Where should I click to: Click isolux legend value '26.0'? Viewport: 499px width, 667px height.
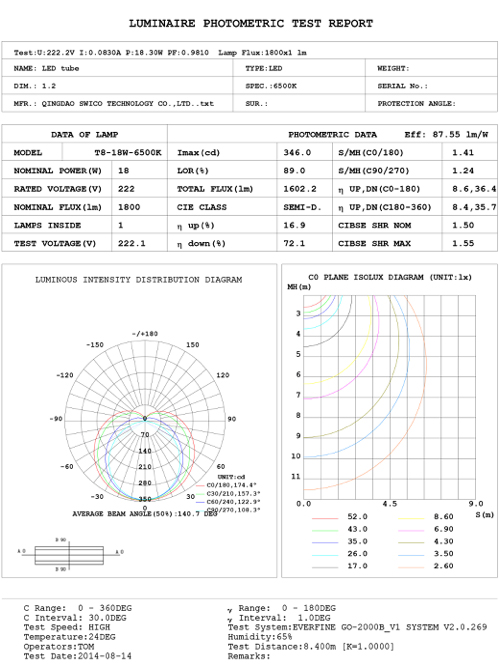[357, 554]
